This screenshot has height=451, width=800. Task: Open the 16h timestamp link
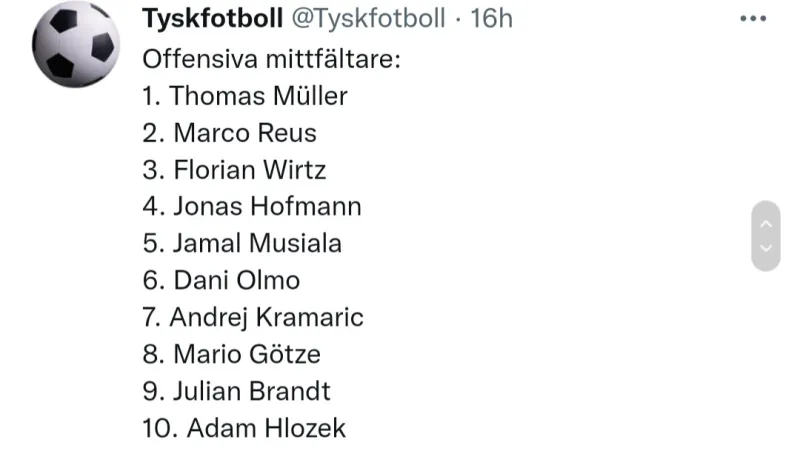pyautogui.click(x=491, y=19)
